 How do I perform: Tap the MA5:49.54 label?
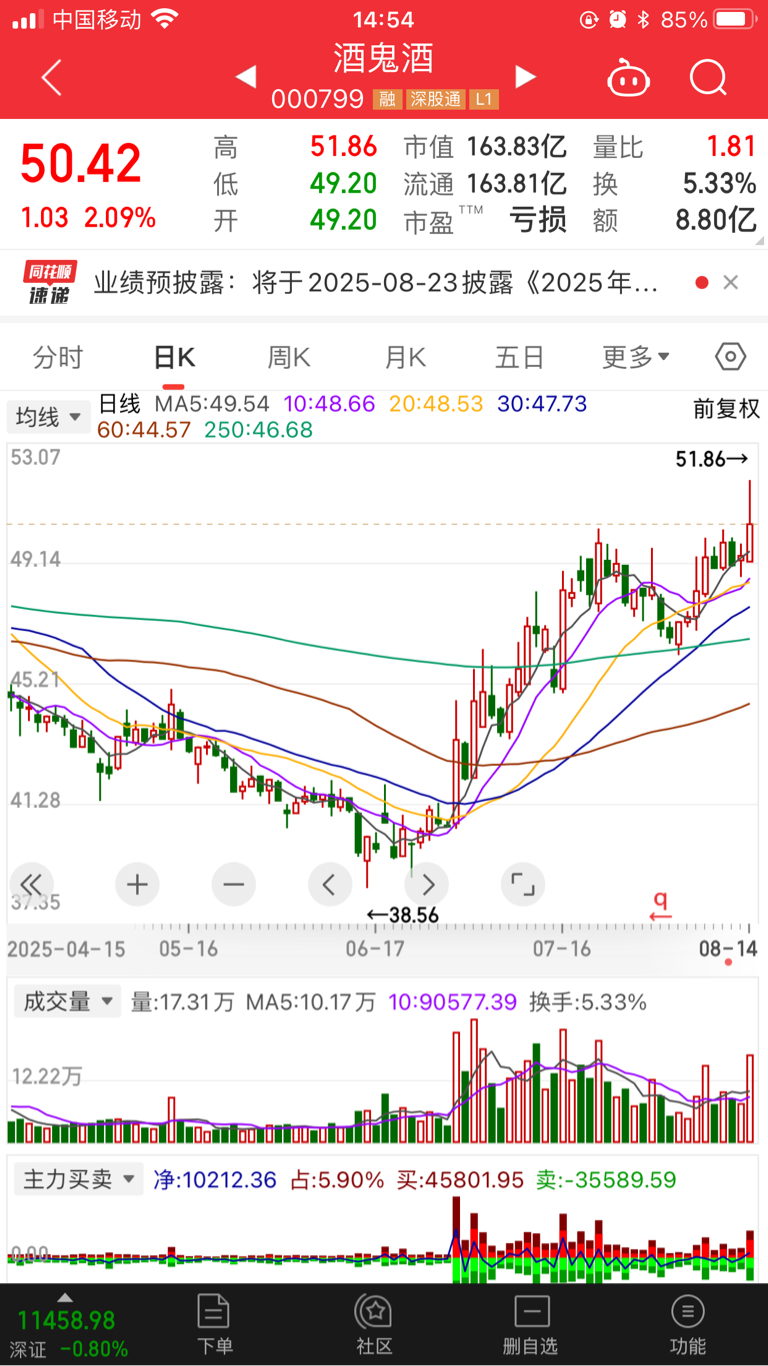pos(211,404)
